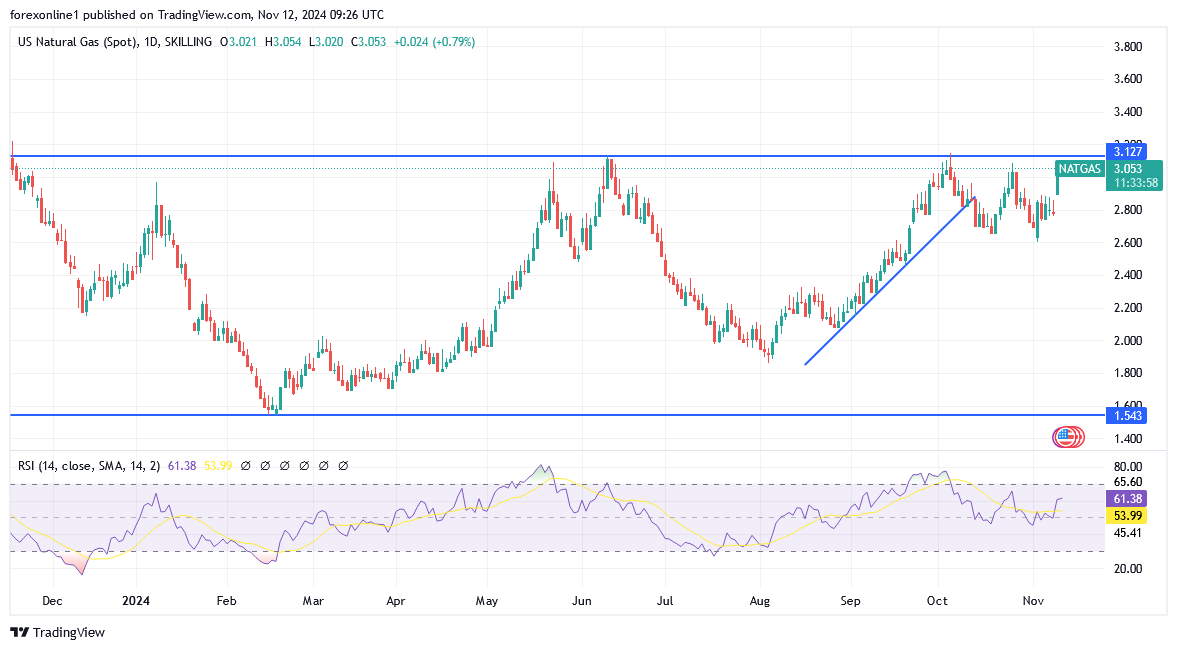Toggle the yellow RSI smoothing value 53.99
Screen dimensions: 1177x650
pyautogui.click(x=218, y=465)
